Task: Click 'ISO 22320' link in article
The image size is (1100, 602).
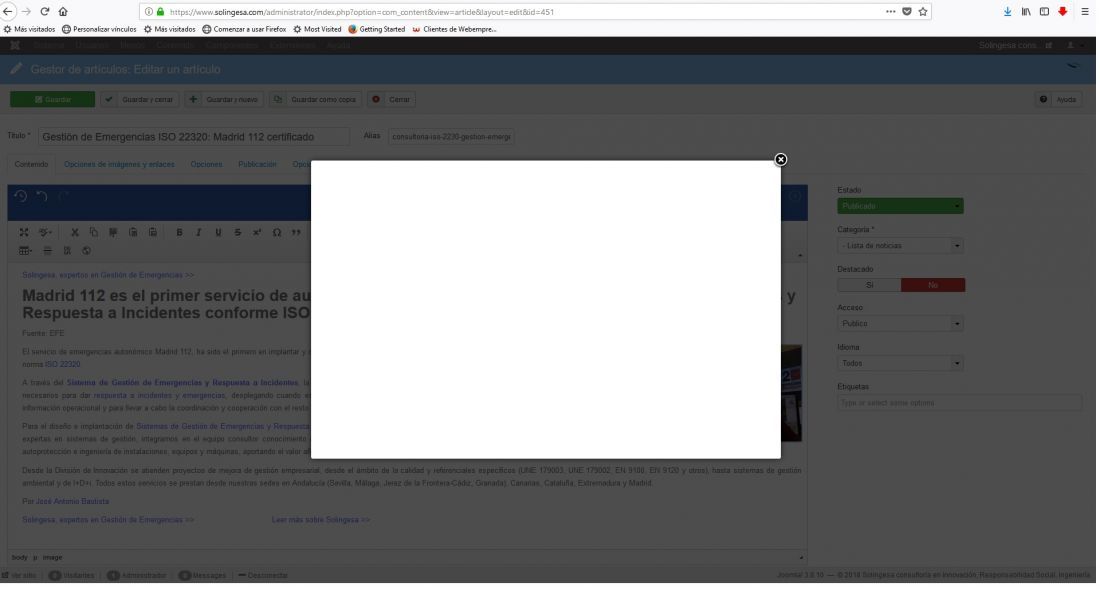Action: 62,364
